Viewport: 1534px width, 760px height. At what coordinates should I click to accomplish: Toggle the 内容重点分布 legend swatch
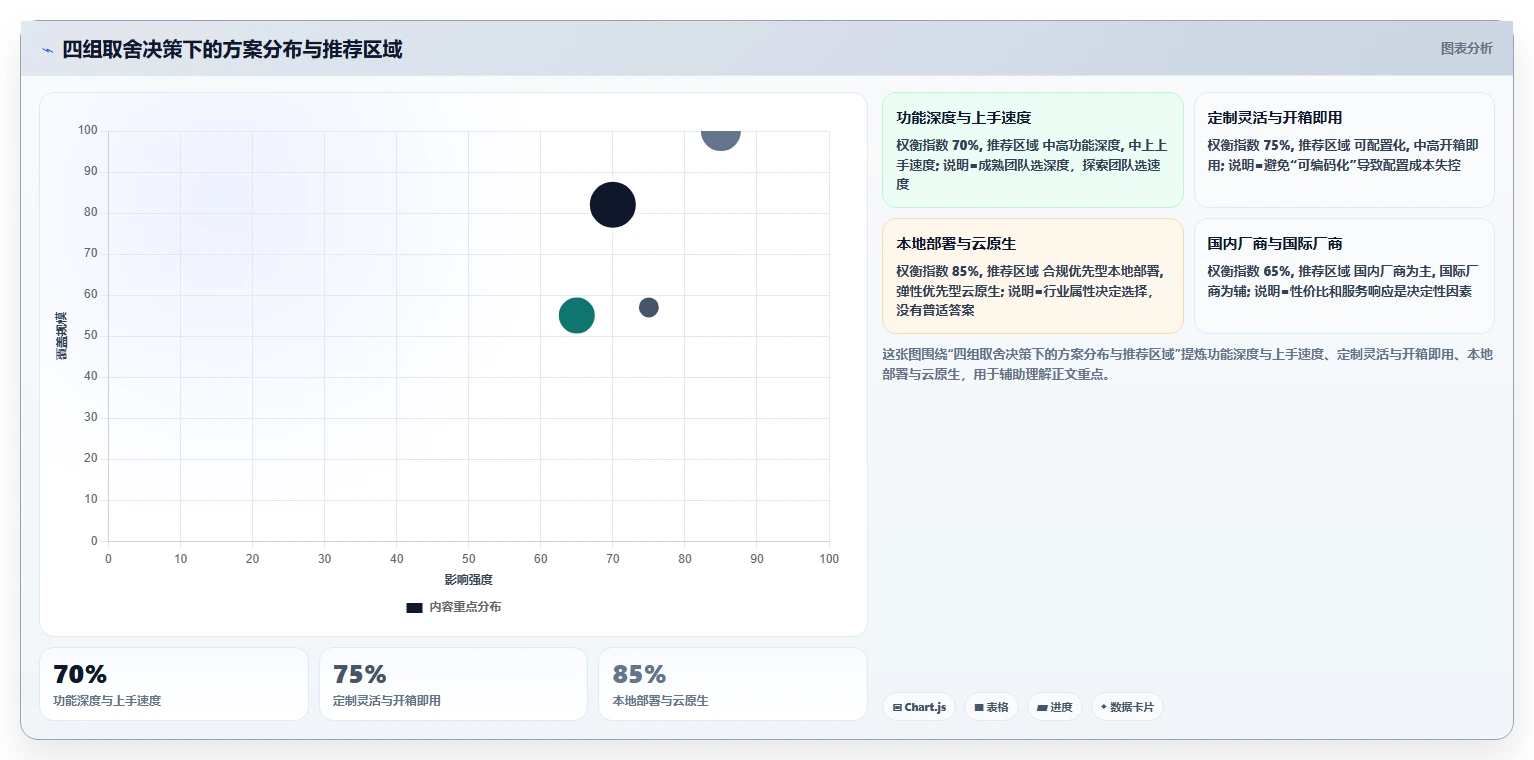click(x=414, y=607)
